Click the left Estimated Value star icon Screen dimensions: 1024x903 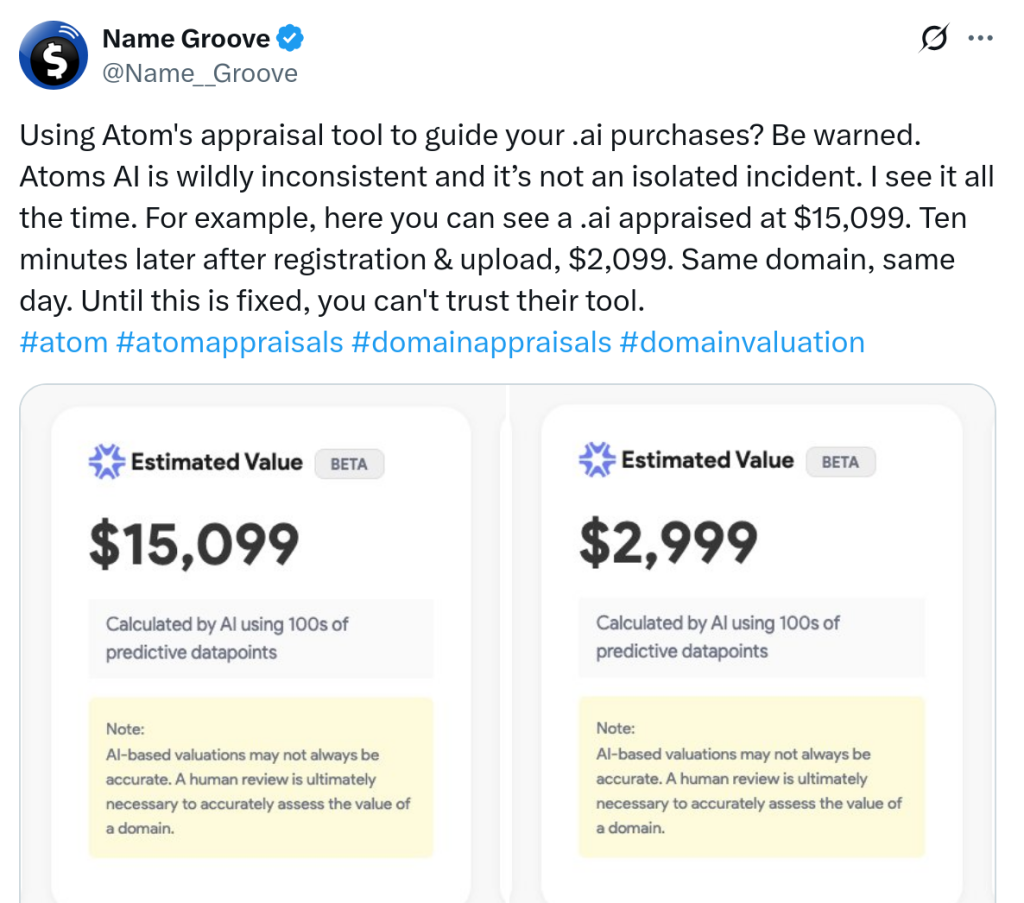pyautogui.click(x=106, y=462)
